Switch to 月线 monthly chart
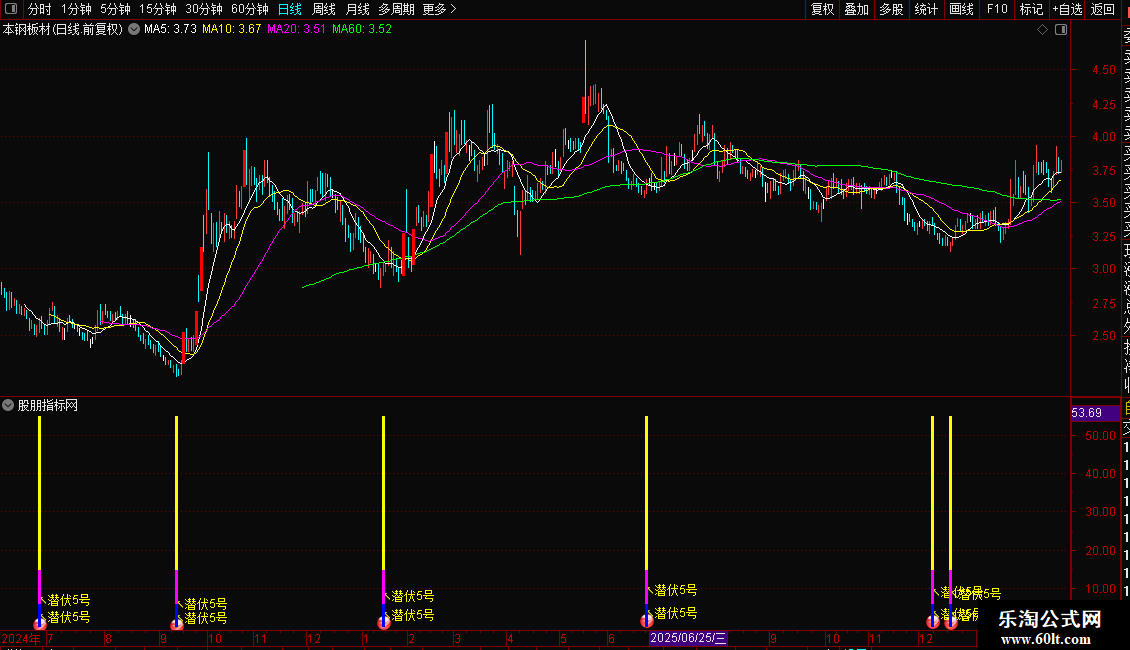Image resolution: width=1130 pixels, height=650 pixels. (x=357, y=9)
